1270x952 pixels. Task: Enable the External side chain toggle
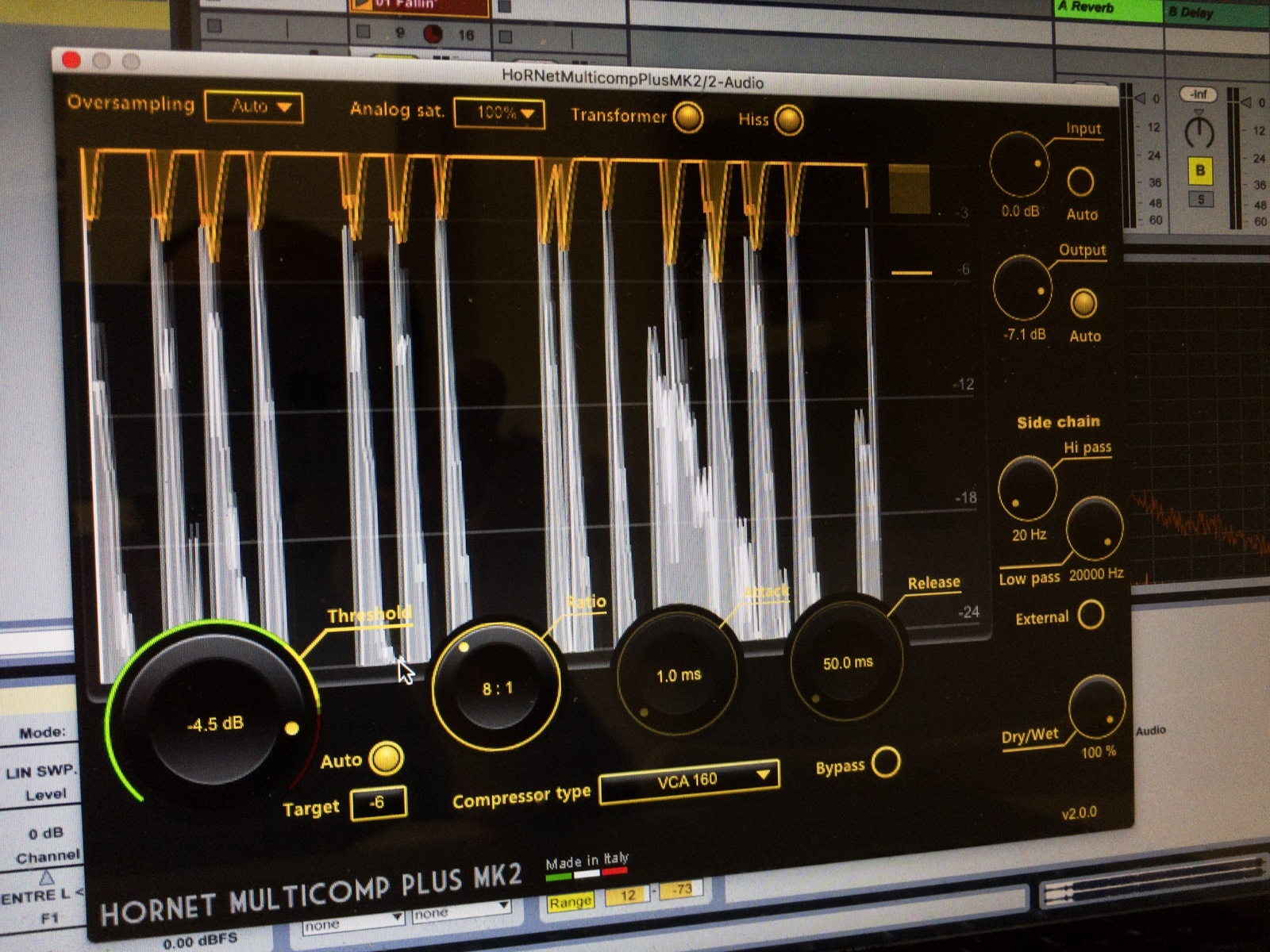coord(1091,614)
